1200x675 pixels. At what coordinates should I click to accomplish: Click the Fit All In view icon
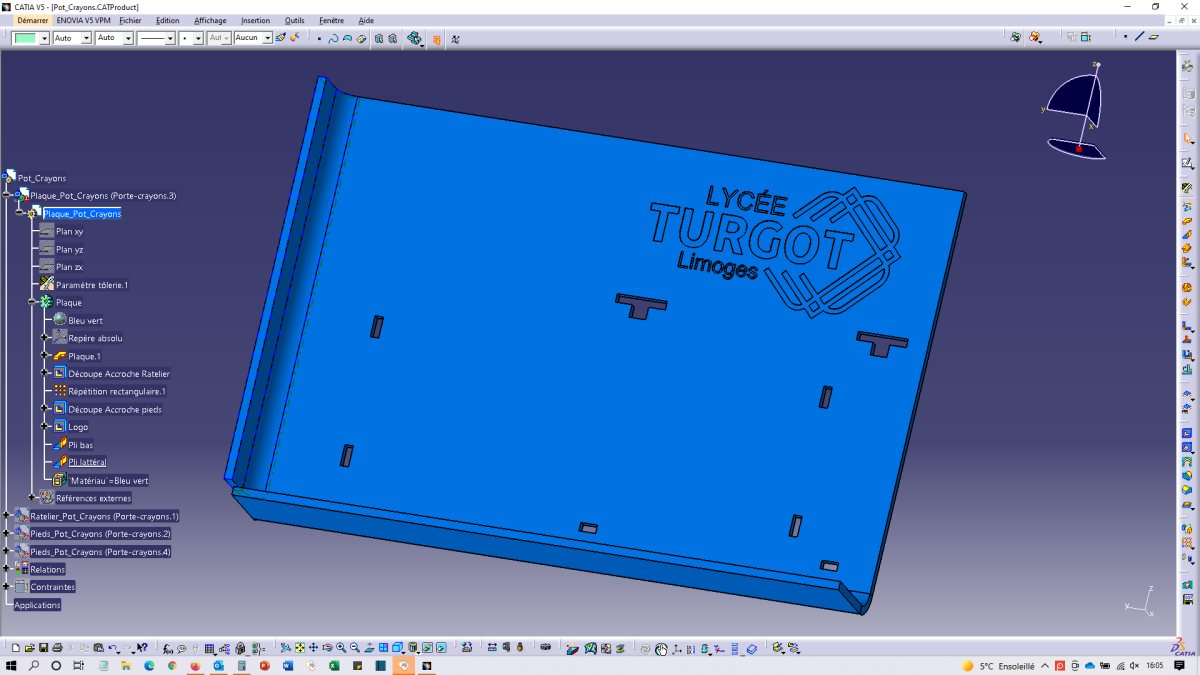pos(299,648)
